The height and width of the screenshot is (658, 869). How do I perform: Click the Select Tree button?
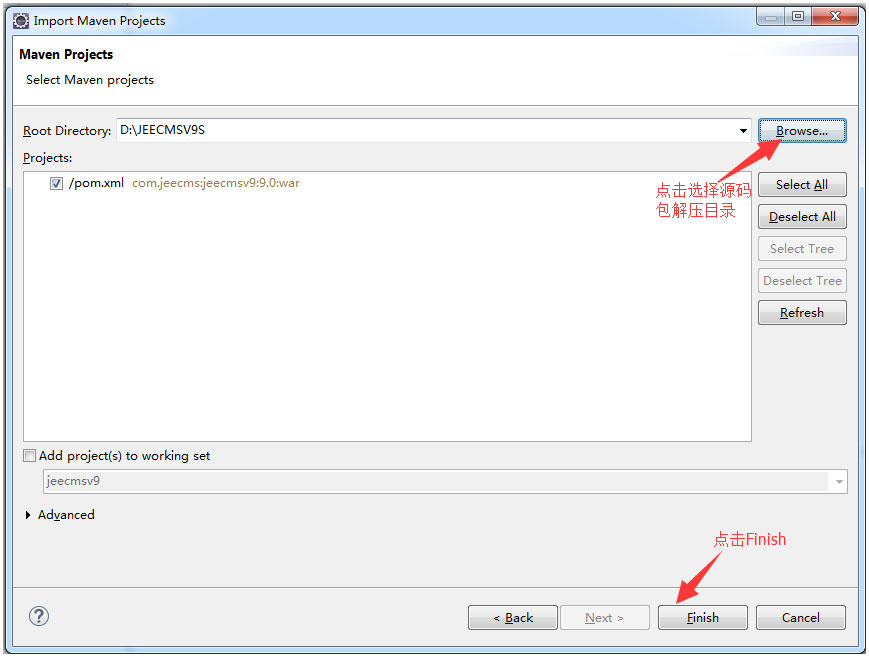click(x=802, y=249)
